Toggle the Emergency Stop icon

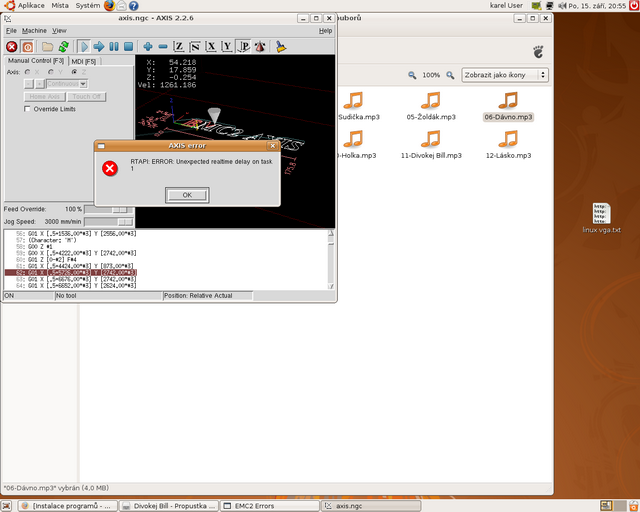pyautogui.click(x=12, y=46)
